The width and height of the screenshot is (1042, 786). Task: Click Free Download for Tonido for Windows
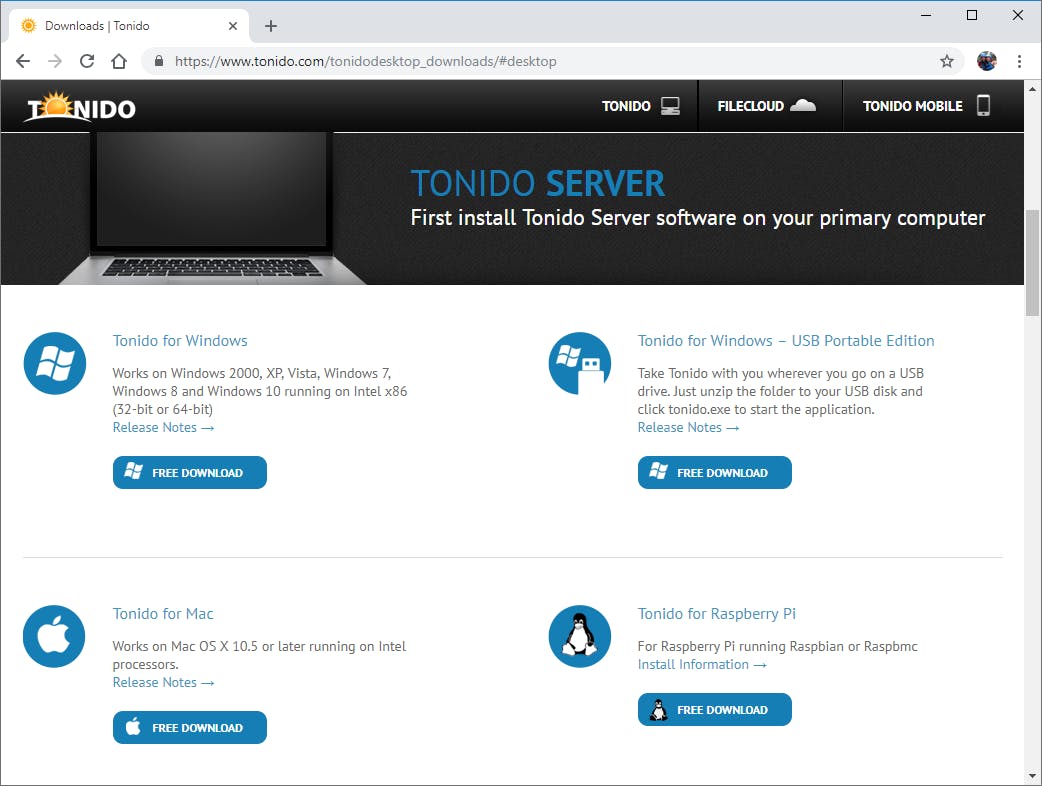[x=189, y=472]
